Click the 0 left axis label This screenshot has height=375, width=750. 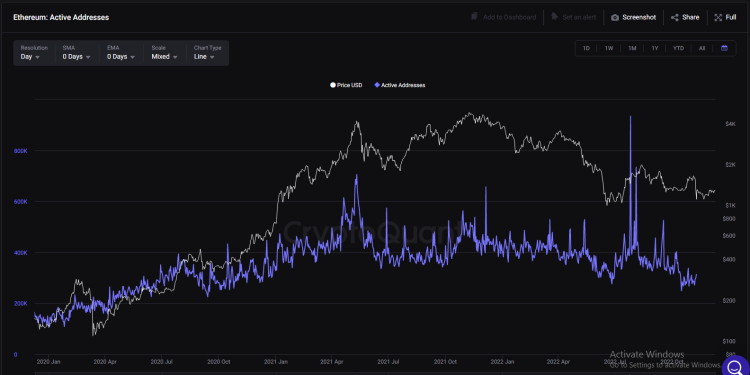point(16,354)
